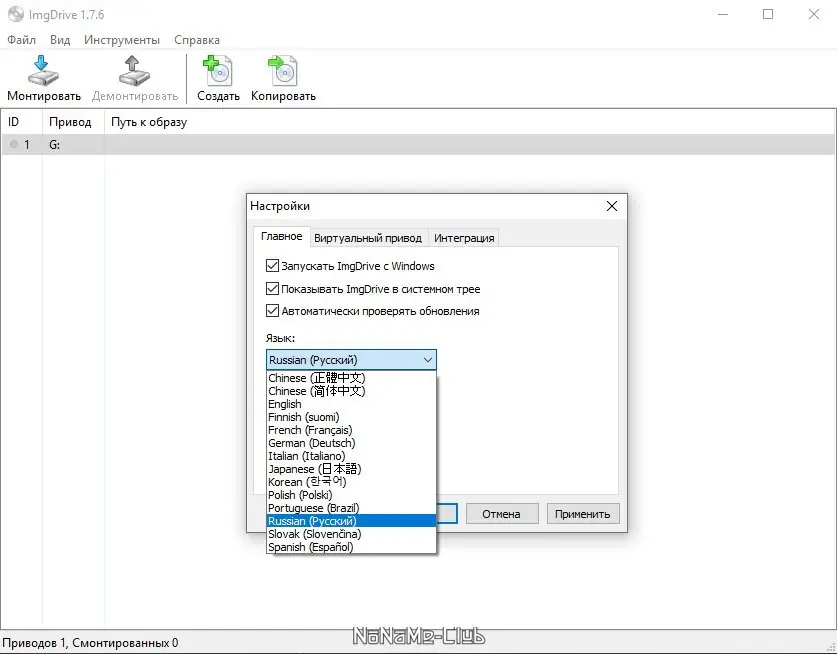Viewport: 837px width, 654px height.
Task: Select French (Français) language option
Action: click(x=351, y=430)
